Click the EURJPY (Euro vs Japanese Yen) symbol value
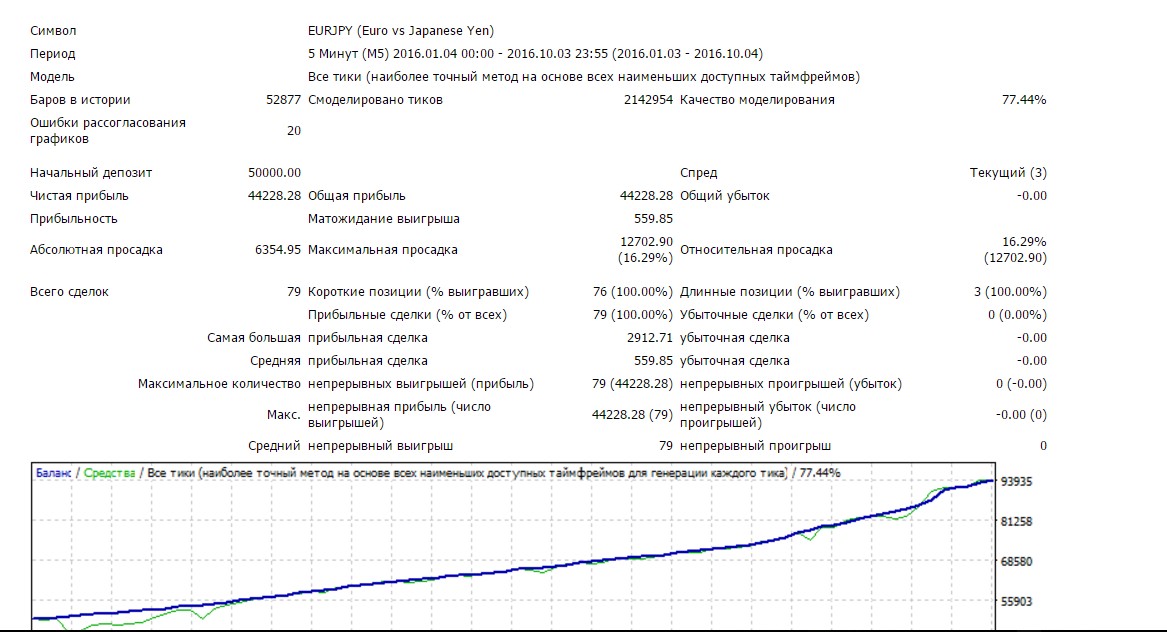The width and height of the screenshot is (1167, 632). (x=401, y=31)
